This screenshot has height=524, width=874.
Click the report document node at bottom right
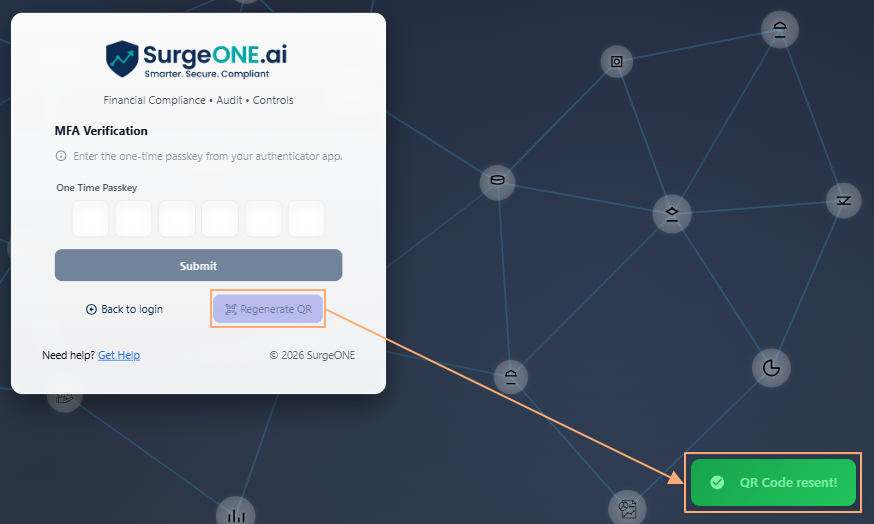coord(627,508)
